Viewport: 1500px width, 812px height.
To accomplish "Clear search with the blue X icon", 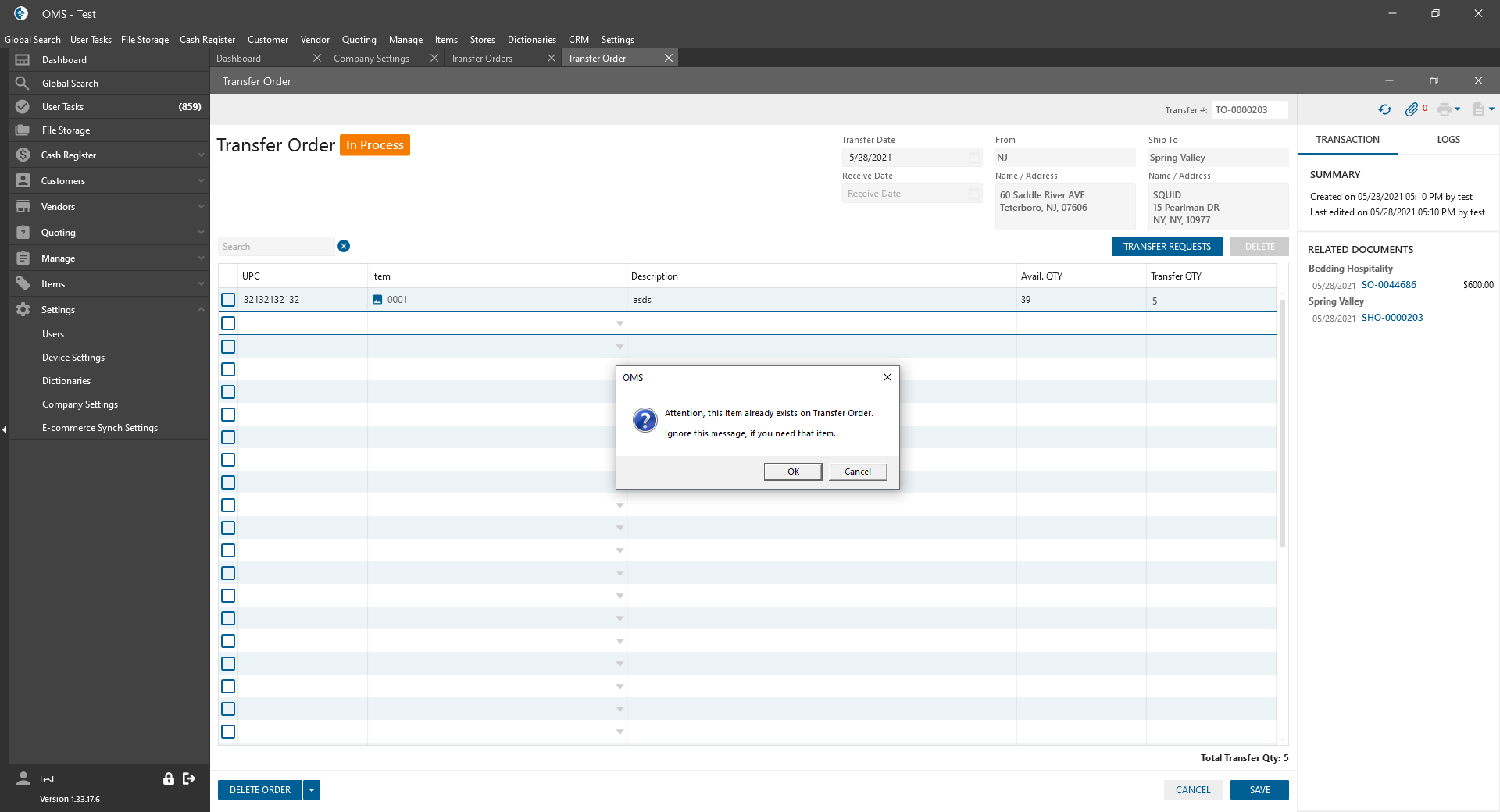I will pyautogui.click(x=344, y=247).
